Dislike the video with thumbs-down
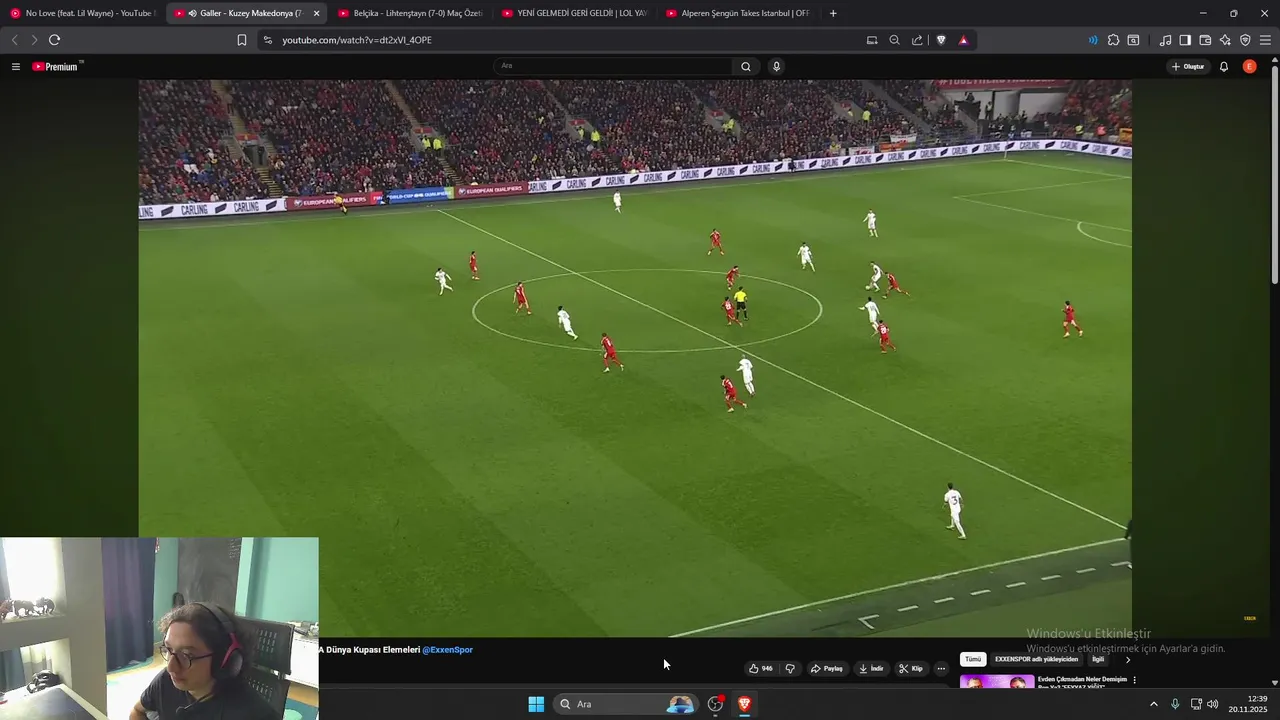The image size is (1280, 720). coord(790,668)
